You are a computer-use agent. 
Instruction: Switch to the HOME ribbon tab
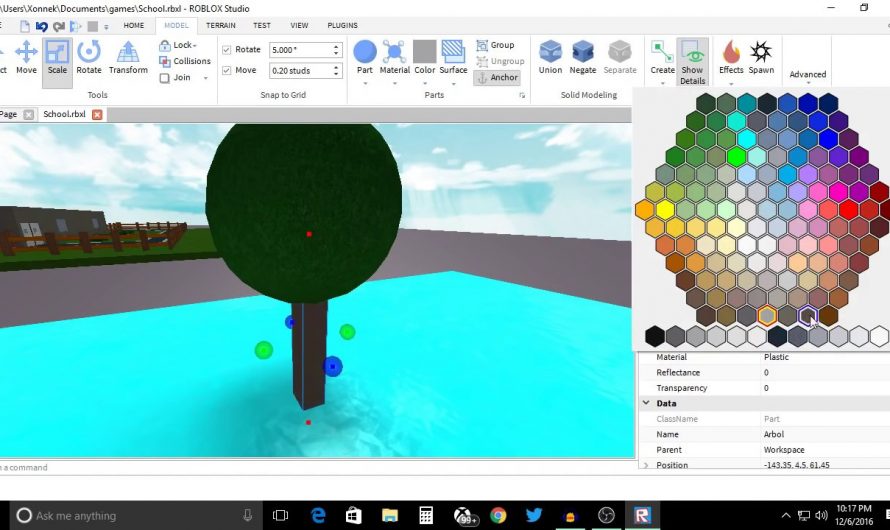click(x=134, y=26)
